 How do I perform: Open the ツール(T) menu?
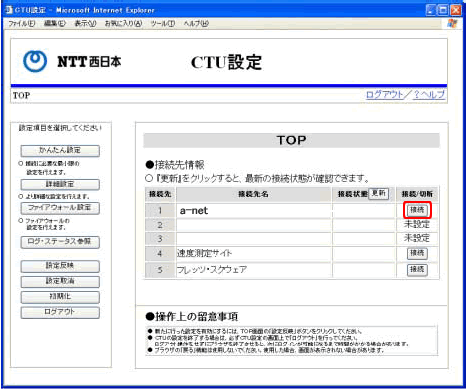pos(163,24)
